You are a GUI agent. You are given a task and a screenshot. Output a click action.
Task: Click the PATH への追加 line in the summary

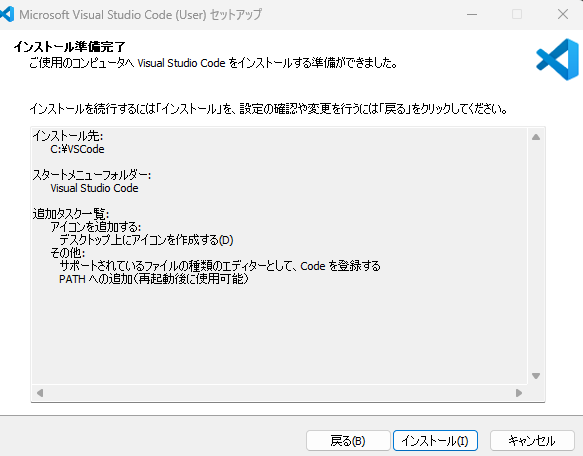154,279
